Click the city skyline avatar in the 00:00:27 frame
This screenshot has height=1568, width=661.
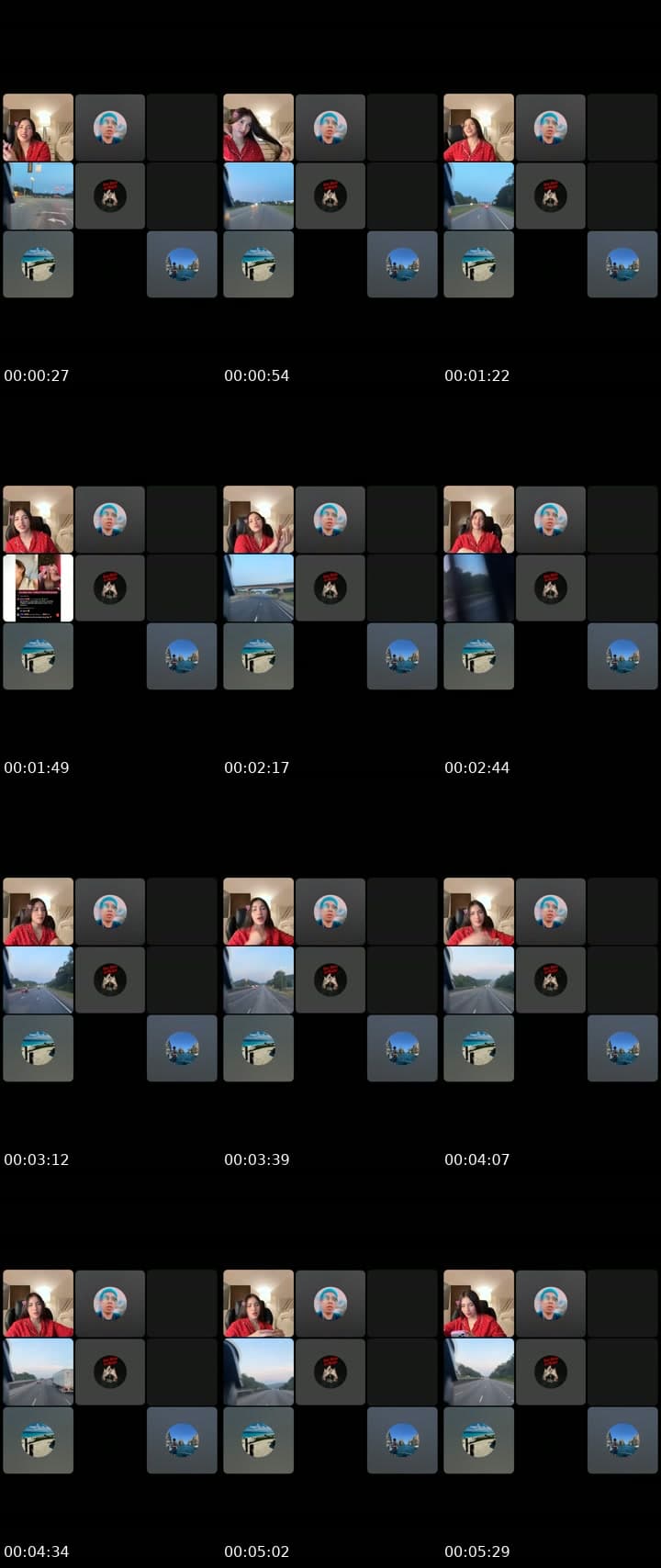182,264
